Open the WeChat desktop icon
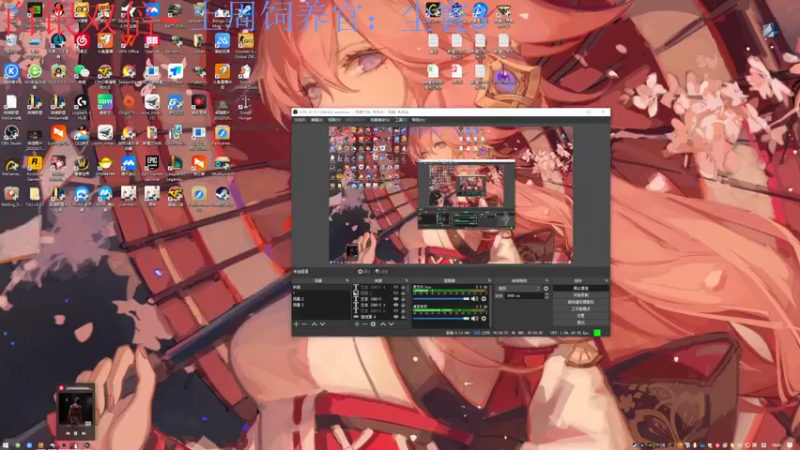 82,72
